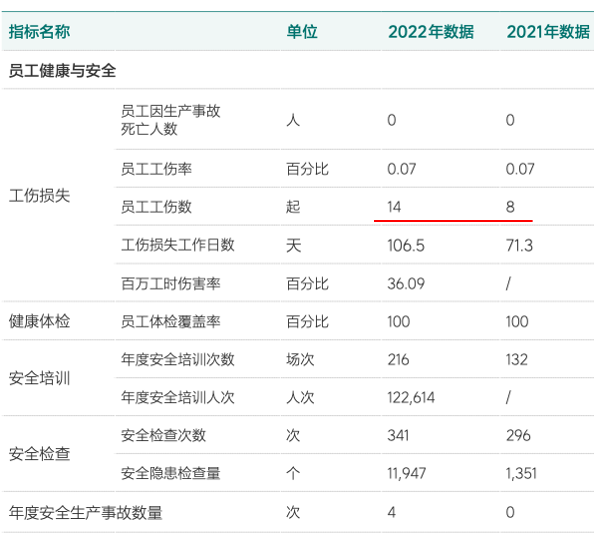The width and height of the screenshot is (594, 541).
Task: Select the unit 起 in 员工工伤数 row
Action: point(293,207)
